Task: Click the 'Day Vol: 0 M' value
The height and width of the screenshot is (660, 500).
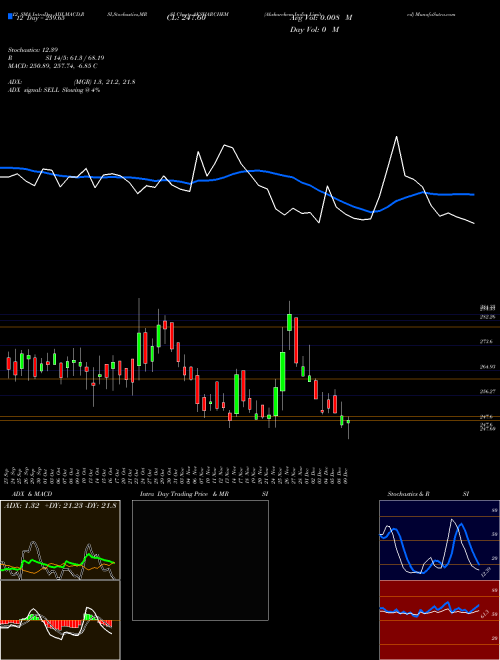Action: [x=314, y=30]
